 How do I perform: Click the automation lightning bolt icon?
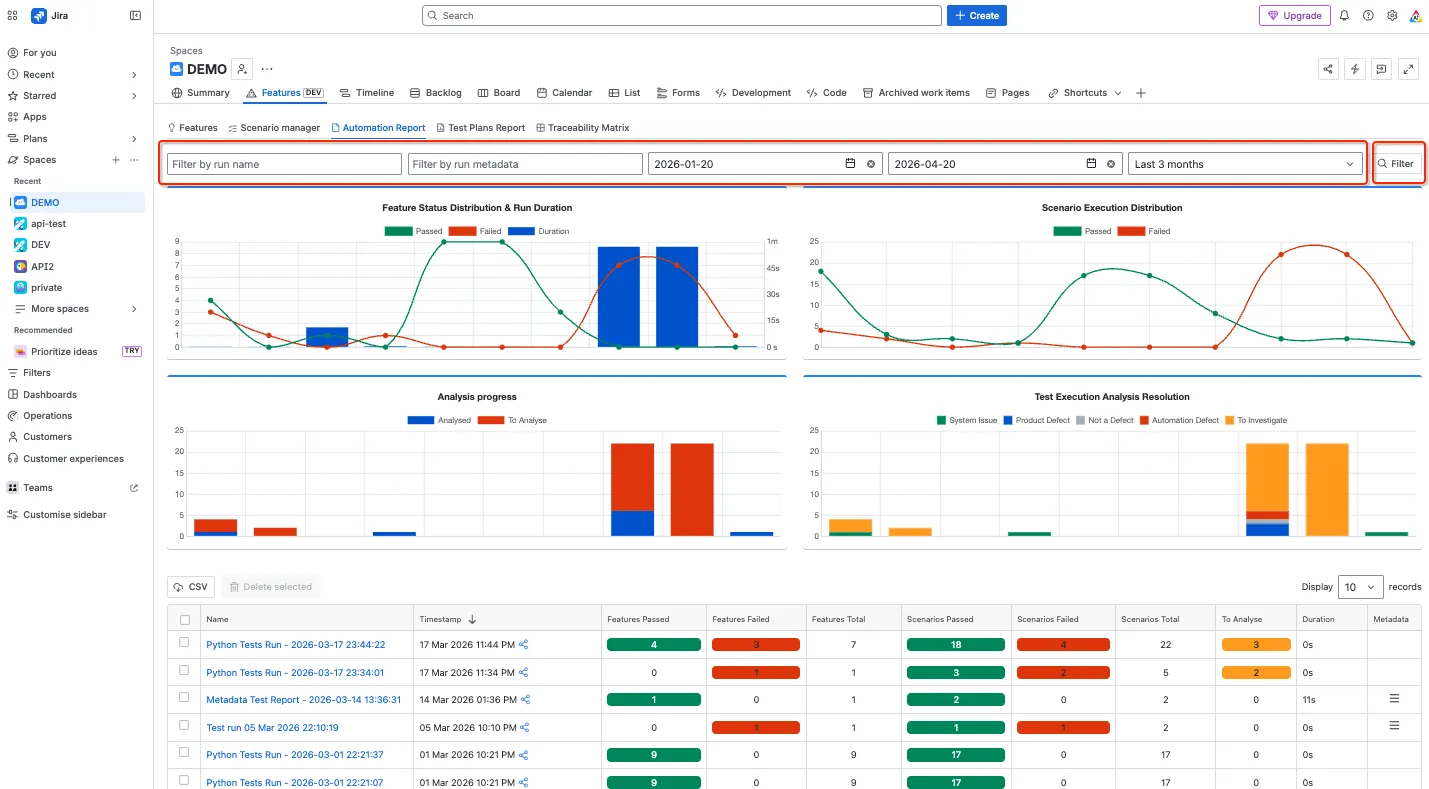(x=1355, y=69)
